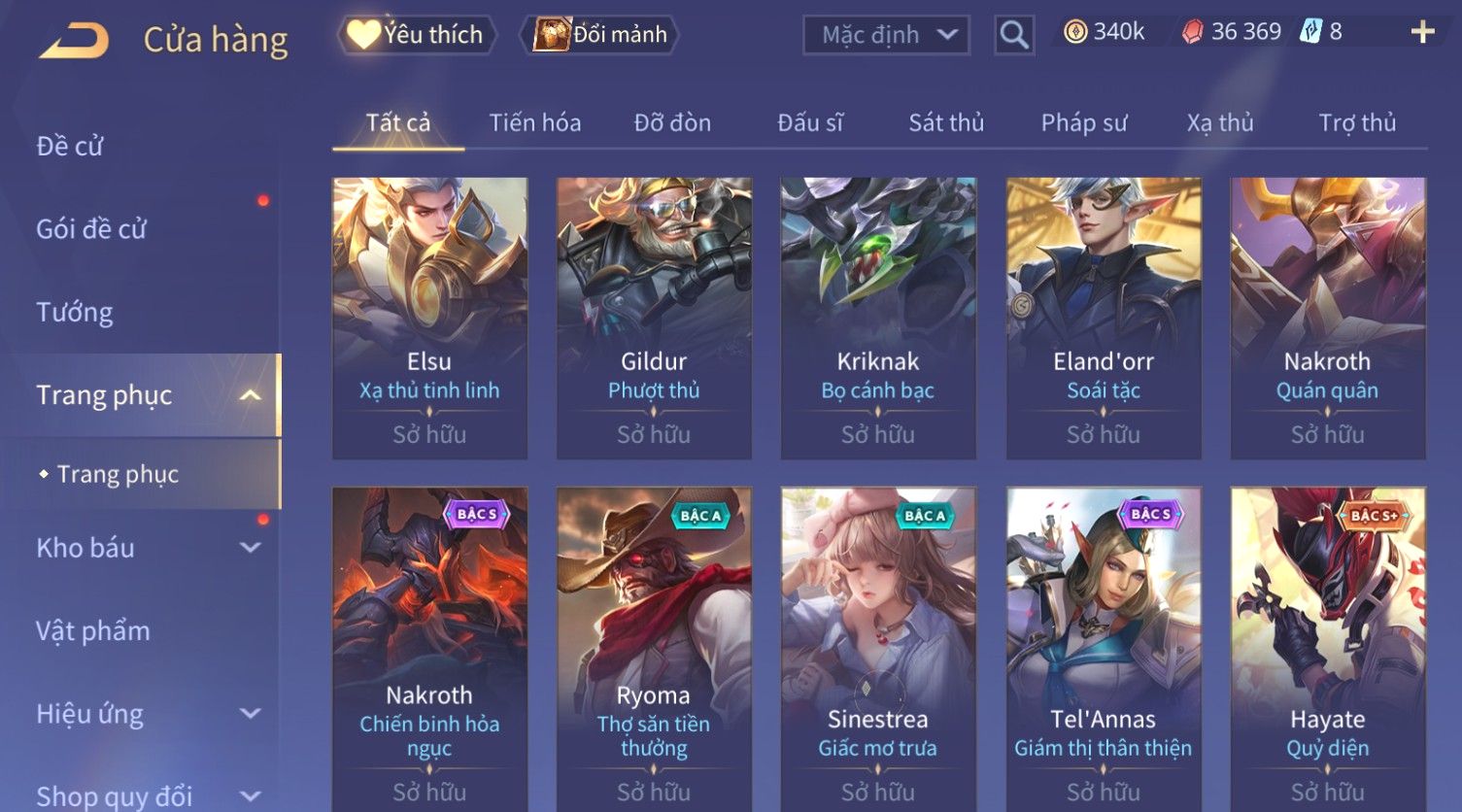Select Elsu Xạ thủ tinh linh skin

click(429, 318)
